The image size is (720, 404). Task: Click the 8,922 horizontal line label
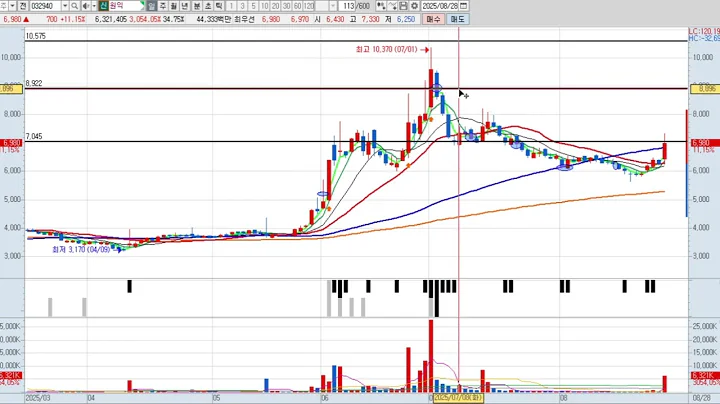[x=34, y=83]
